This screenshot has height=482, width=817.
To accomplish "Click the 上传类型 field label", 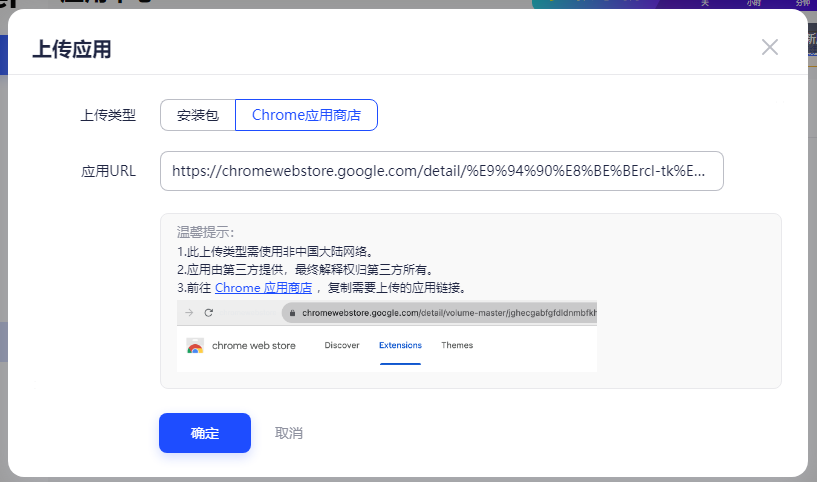I will click(x=108, y=115).
